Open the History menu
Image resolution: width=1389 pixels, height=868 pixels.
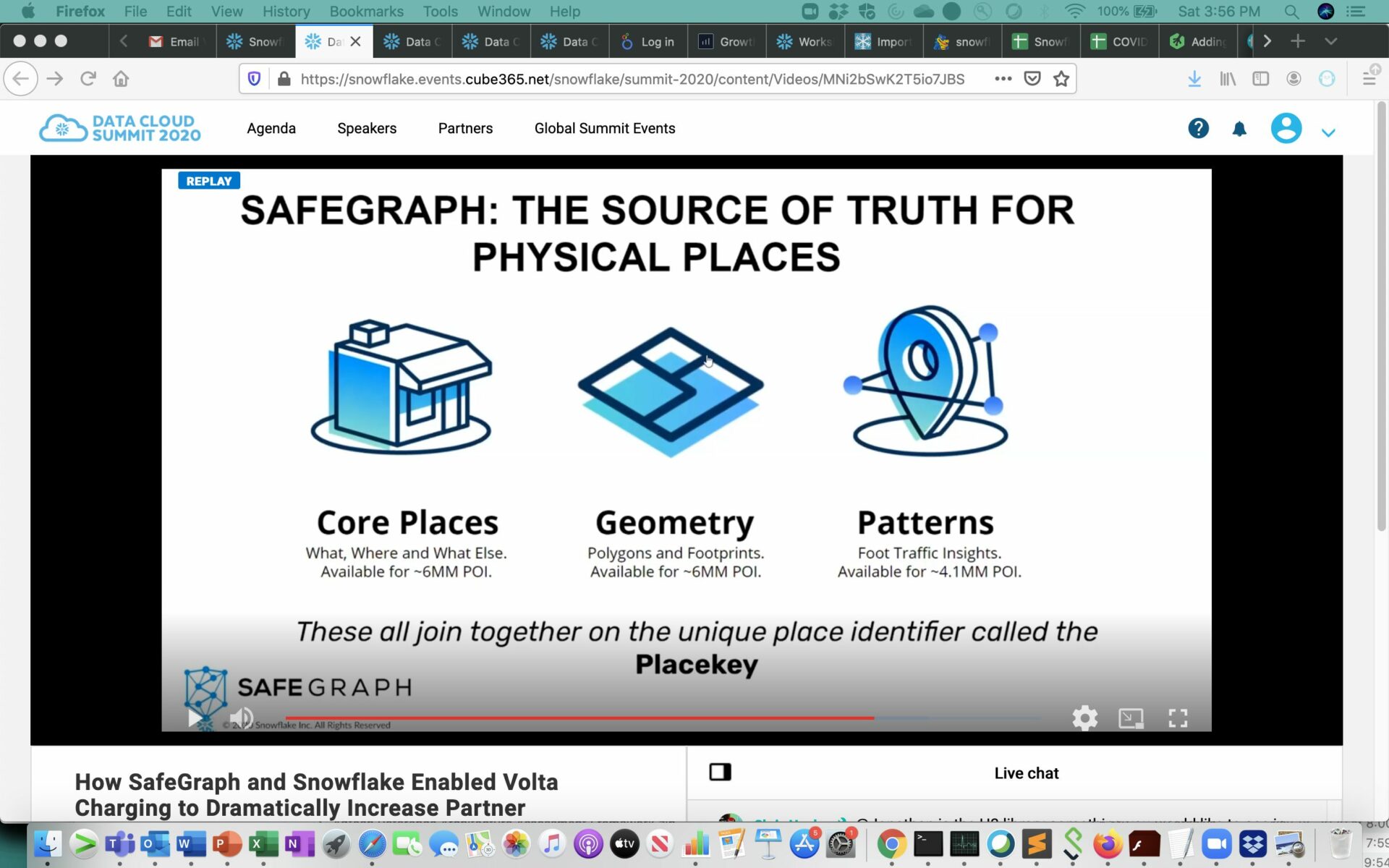point(286,12)
